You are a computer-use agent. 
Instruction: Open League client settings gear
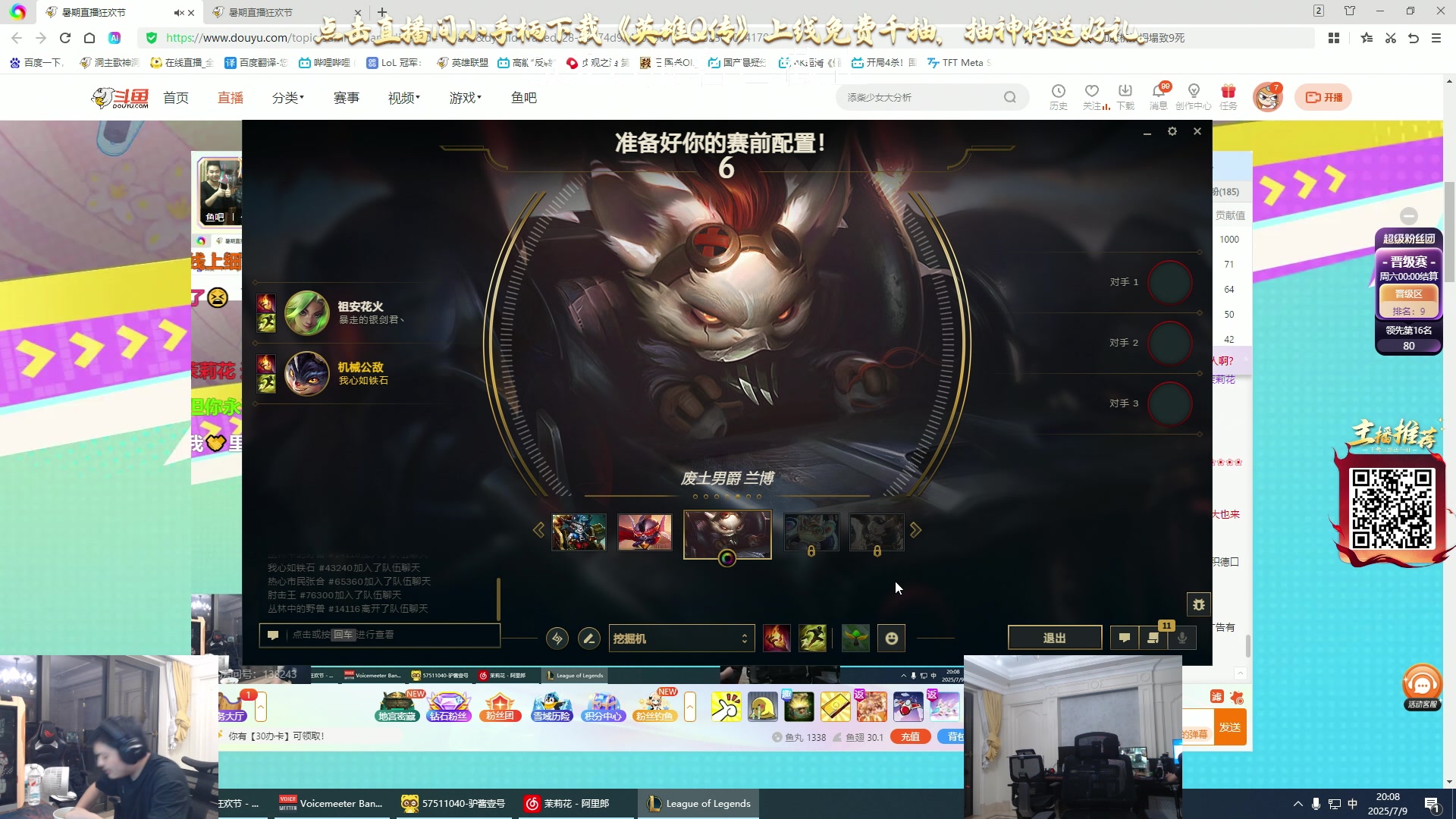tap(1172, 131)
